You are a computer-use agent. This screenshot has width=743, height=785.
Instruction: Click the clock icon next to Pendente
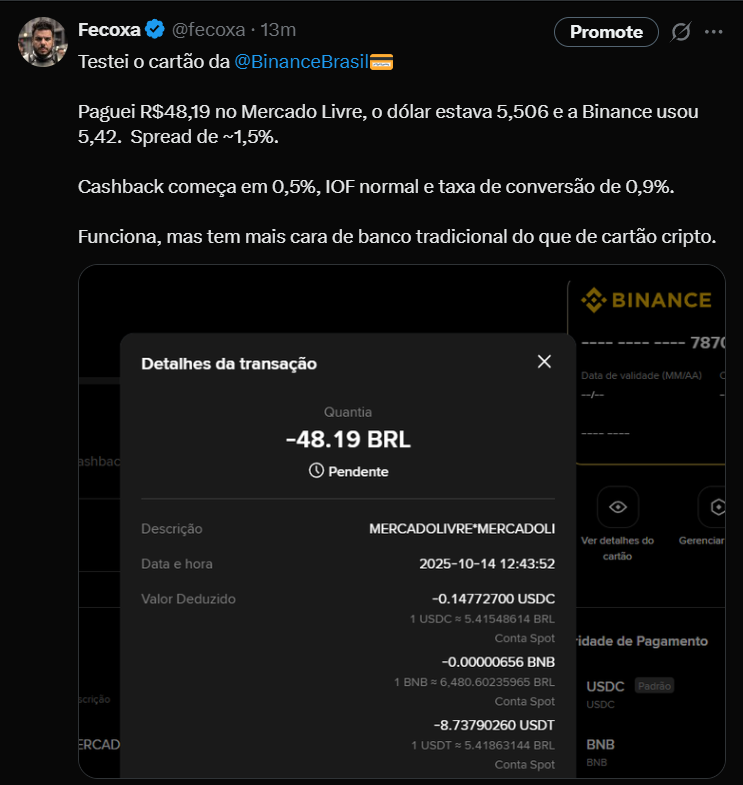tap(316, 470)
